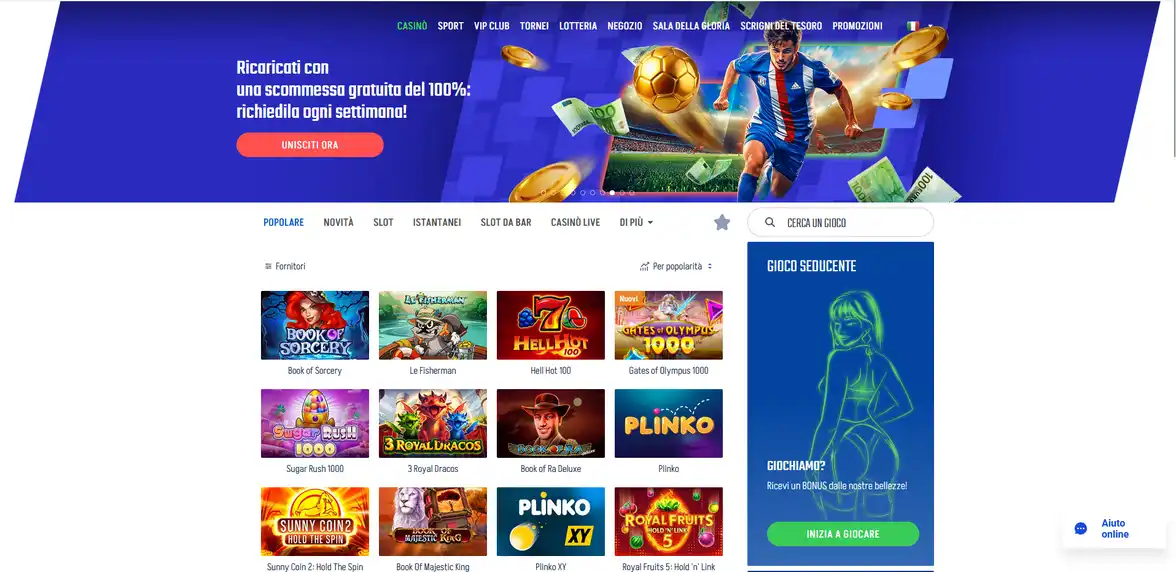1176x572 pixels.
Task: Click the Unisciti ora button
Action: pos(310,145)
